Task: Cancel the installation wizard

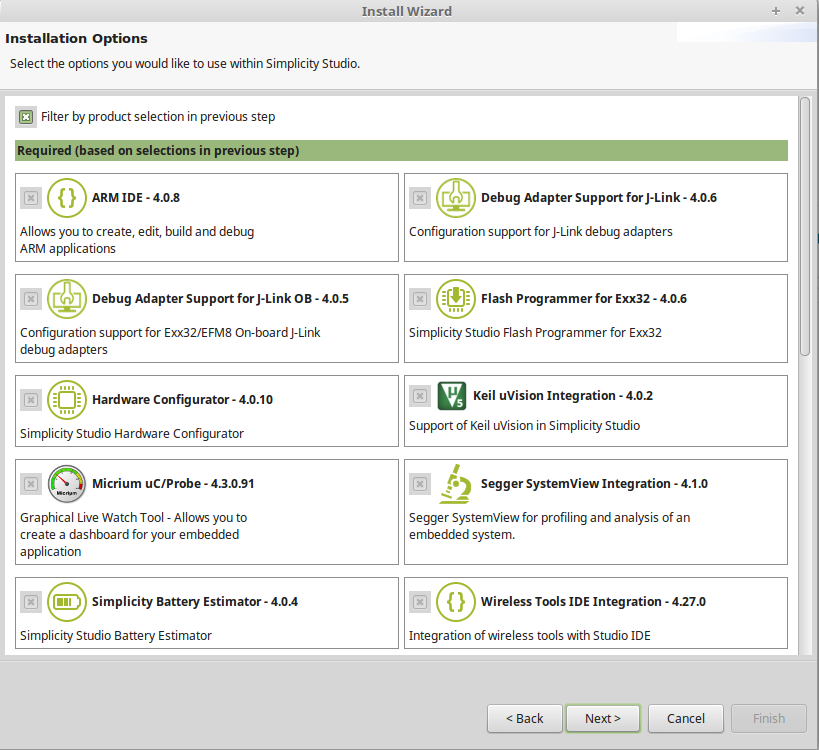Action: [x=685, y=718]
